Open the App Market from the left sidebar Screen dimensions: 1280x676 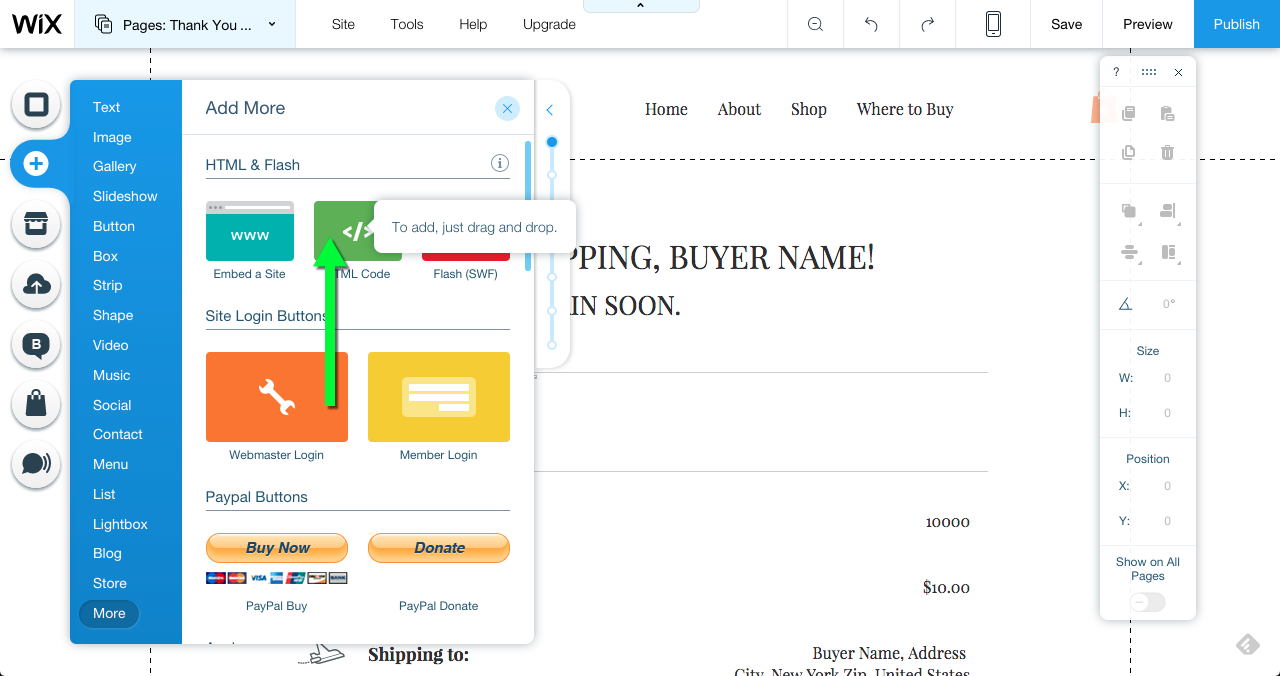click(x=37, y=224)
